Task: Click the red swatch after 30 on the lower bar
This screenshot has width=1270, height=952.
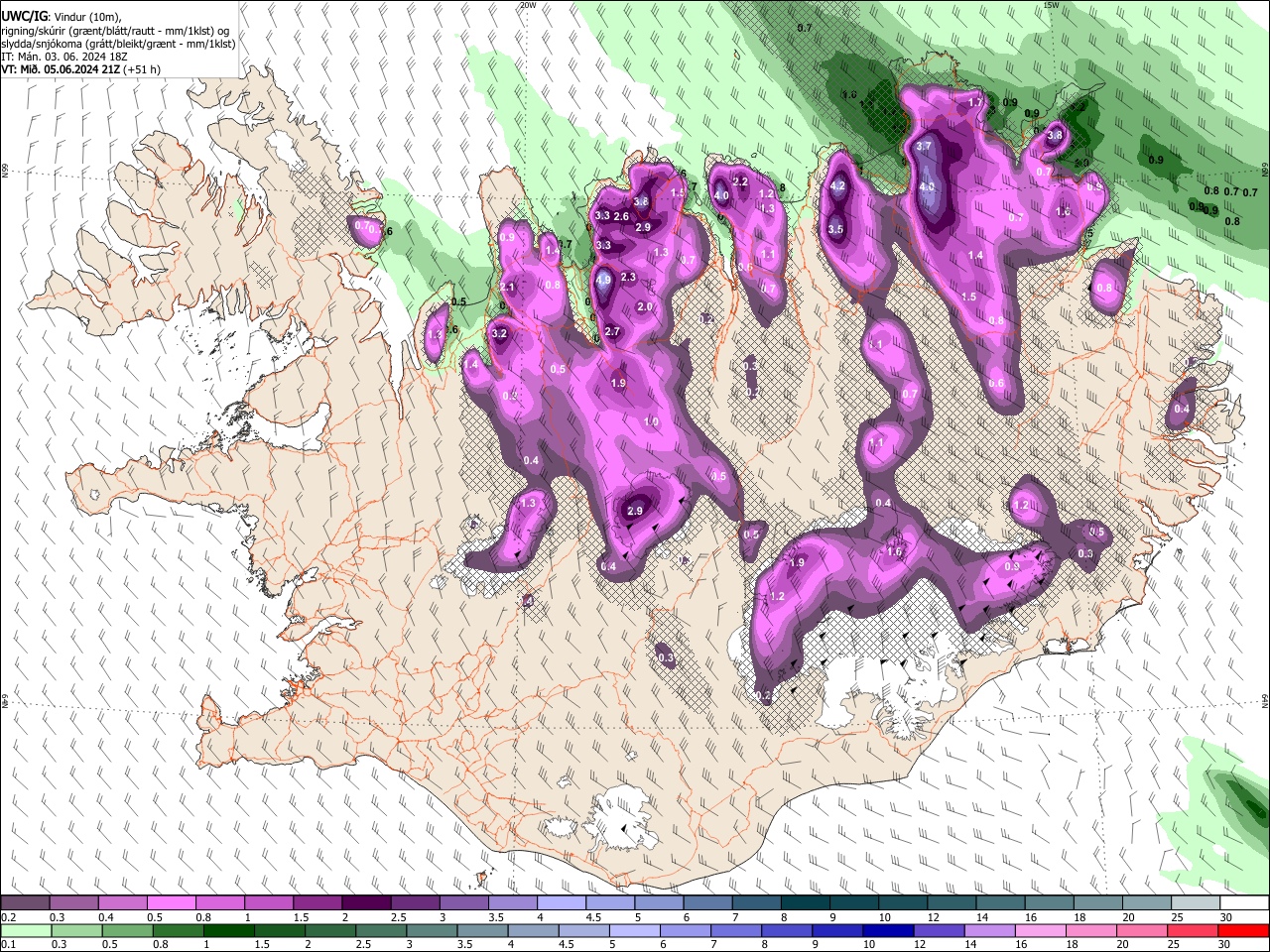Action: point(1244,930)
